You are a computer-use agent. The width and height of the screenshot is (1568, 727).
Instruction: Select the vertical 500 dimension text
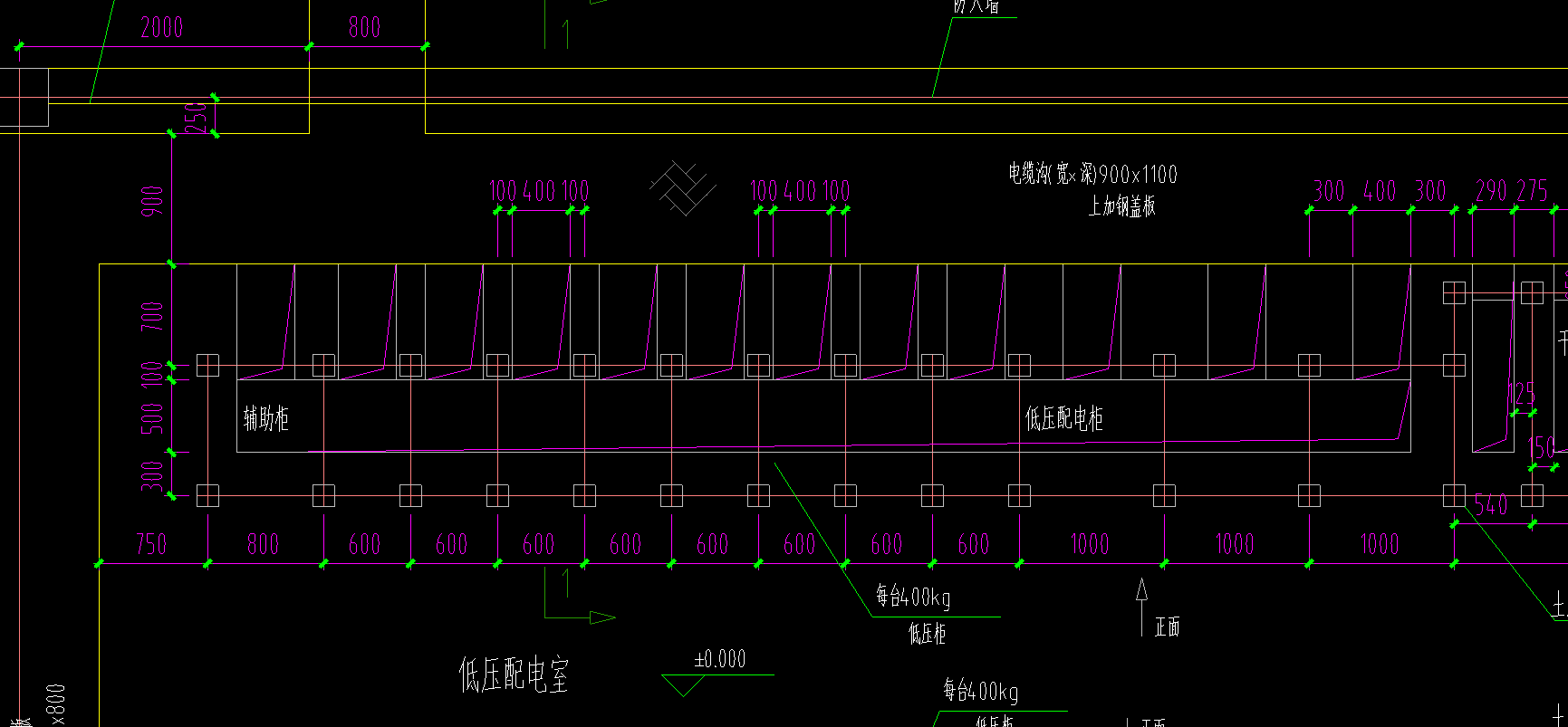pos(153,418)
